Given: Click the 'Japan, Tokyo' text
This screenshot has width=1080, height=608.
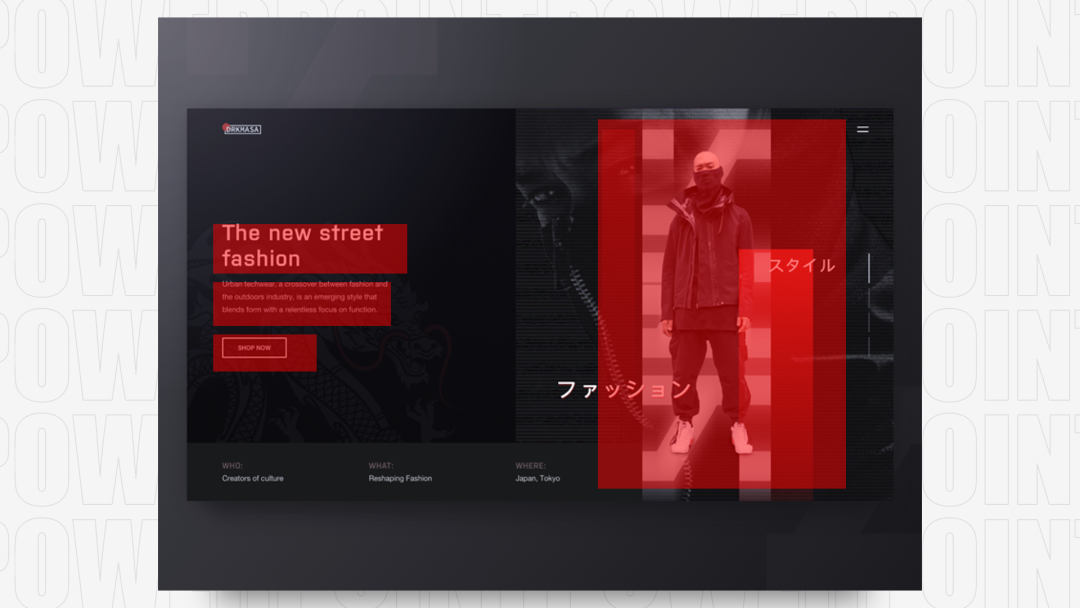Looking at the screenshot, I should pyautogui.click(x=537, y=478).
